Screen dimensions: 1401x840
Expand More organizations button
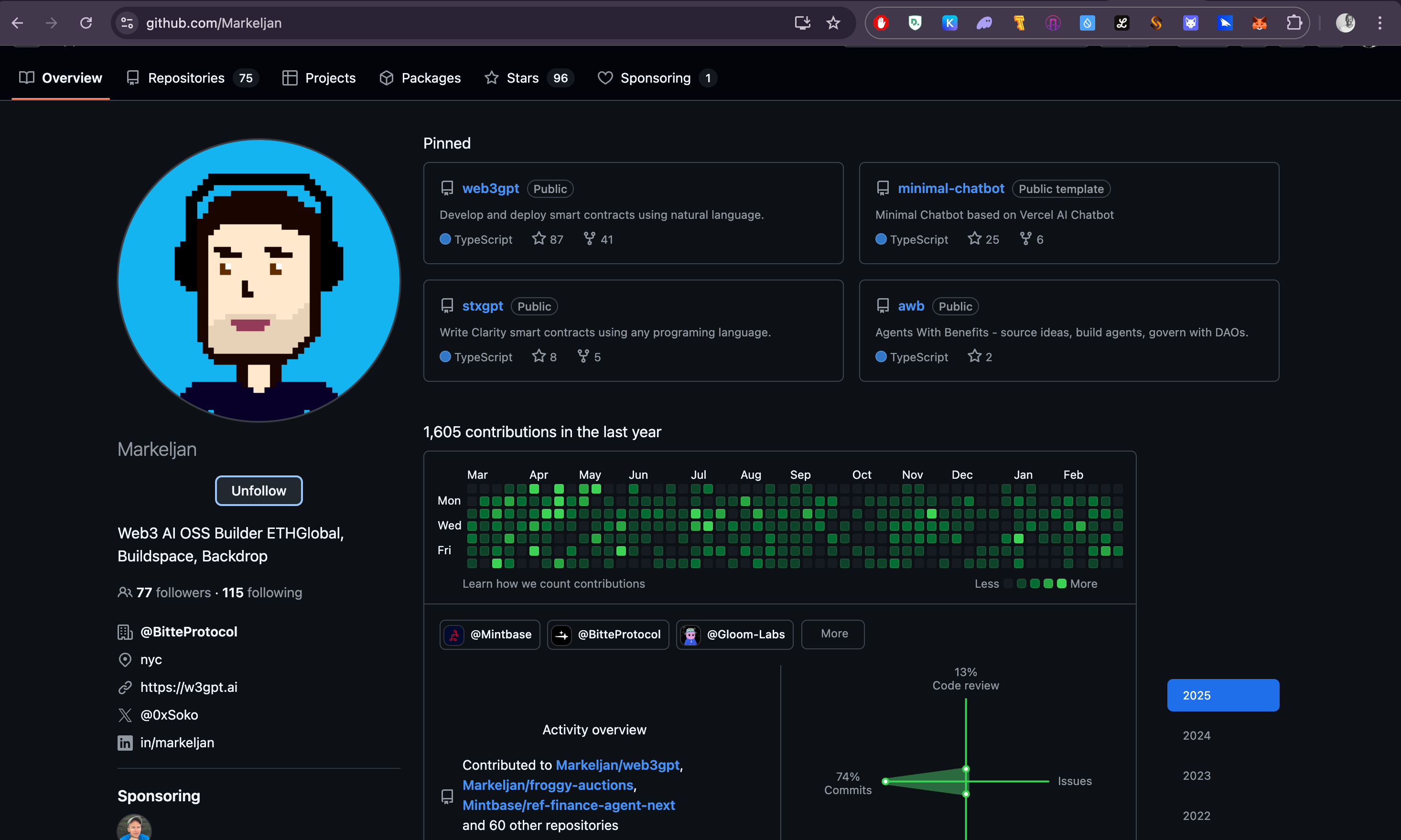833,634
